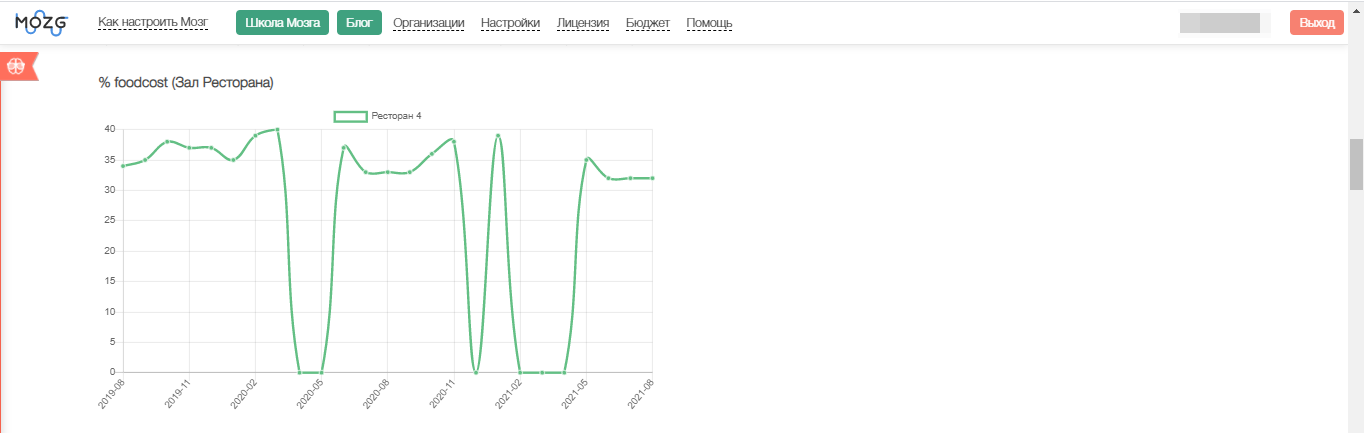Click the blurred username in header
The width and height of the screenshot is (1364, 433).
click(1224, 23)
